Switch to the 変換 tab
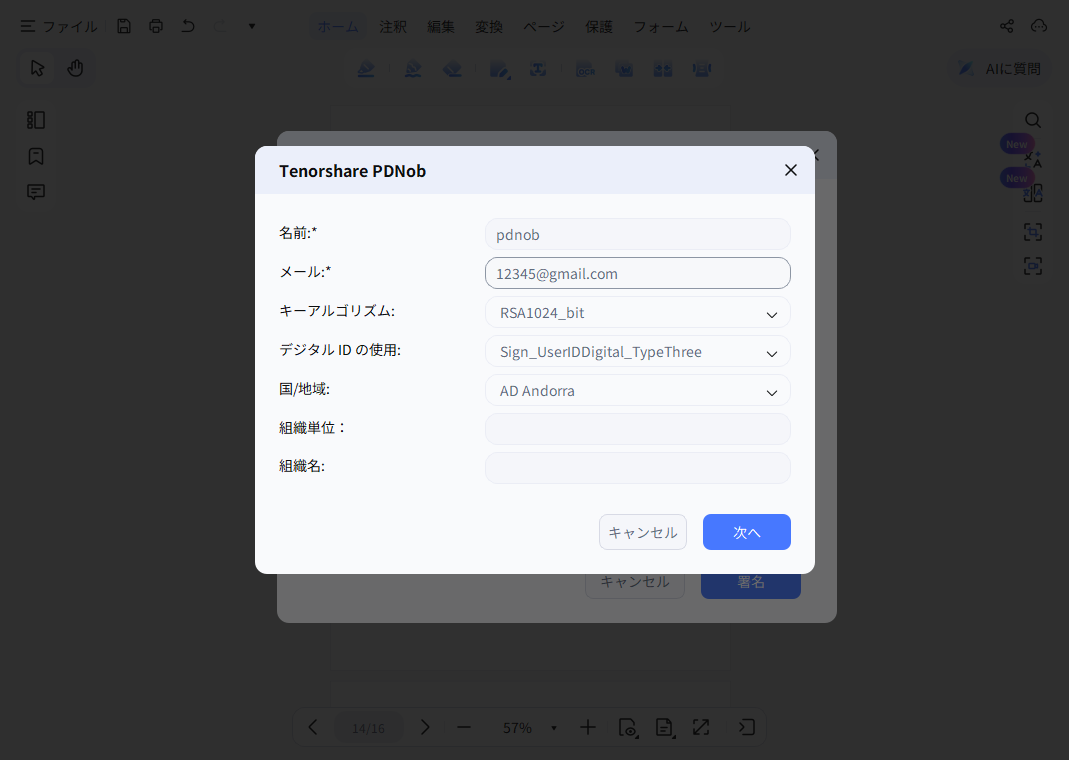Image resolution: width=1069 pixels, height=760 pixels. tap(489, 27)
